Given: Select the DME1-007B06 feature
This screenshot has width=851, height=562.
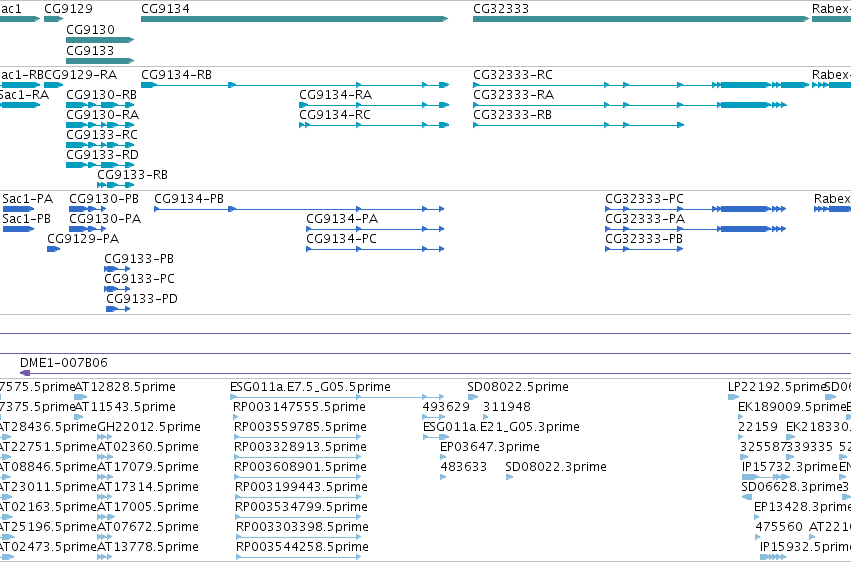Looking at the screenshot, I should 63,363.
